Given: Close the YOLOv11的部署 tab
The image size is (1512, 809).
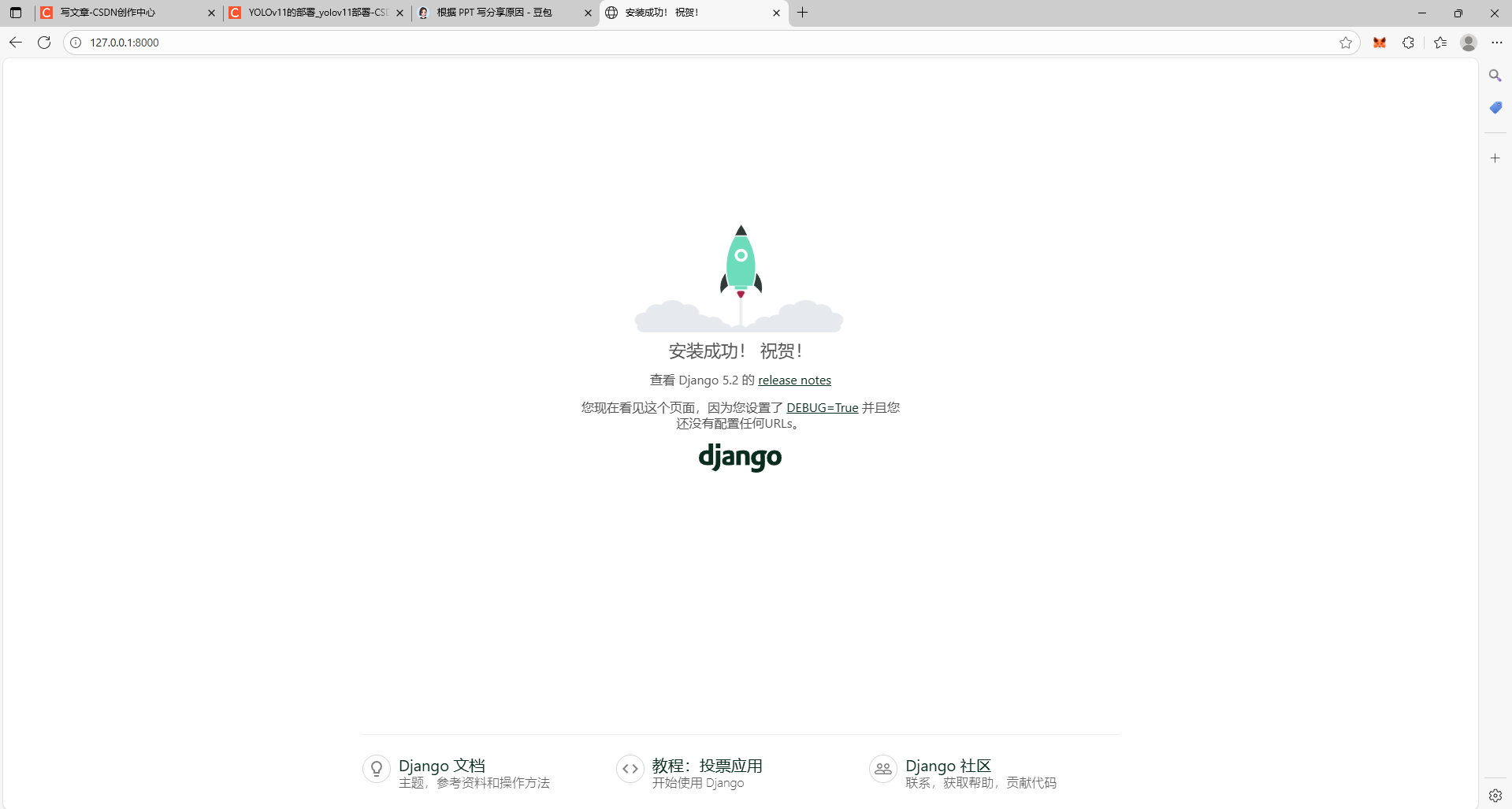Looking at the screenshot, I should [399, 13].
